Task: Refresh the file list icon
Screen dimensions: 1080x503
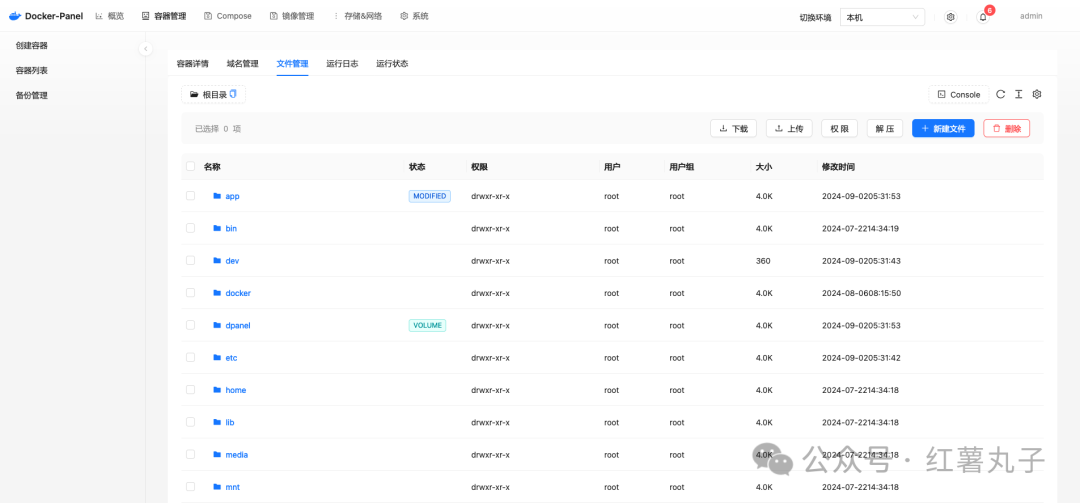Action: 1001,94
